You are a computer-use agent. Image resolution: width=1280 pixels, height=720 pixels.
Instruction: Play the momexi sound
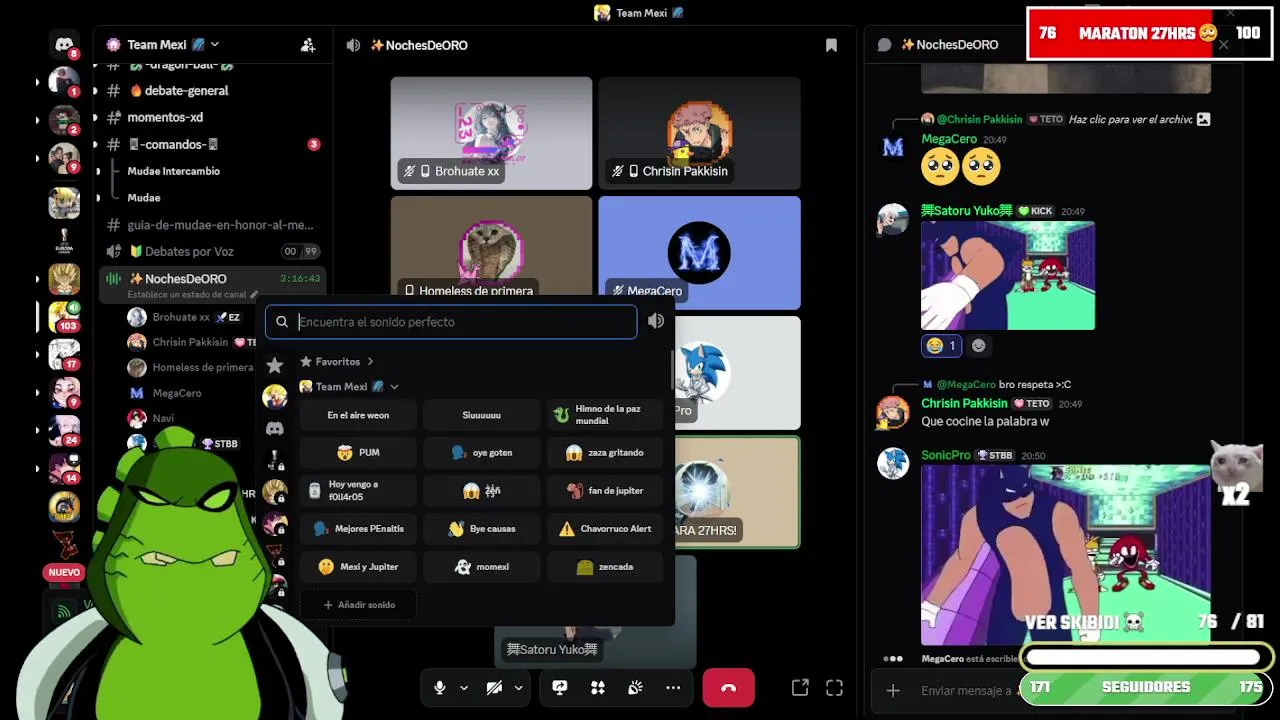[482, 567]
